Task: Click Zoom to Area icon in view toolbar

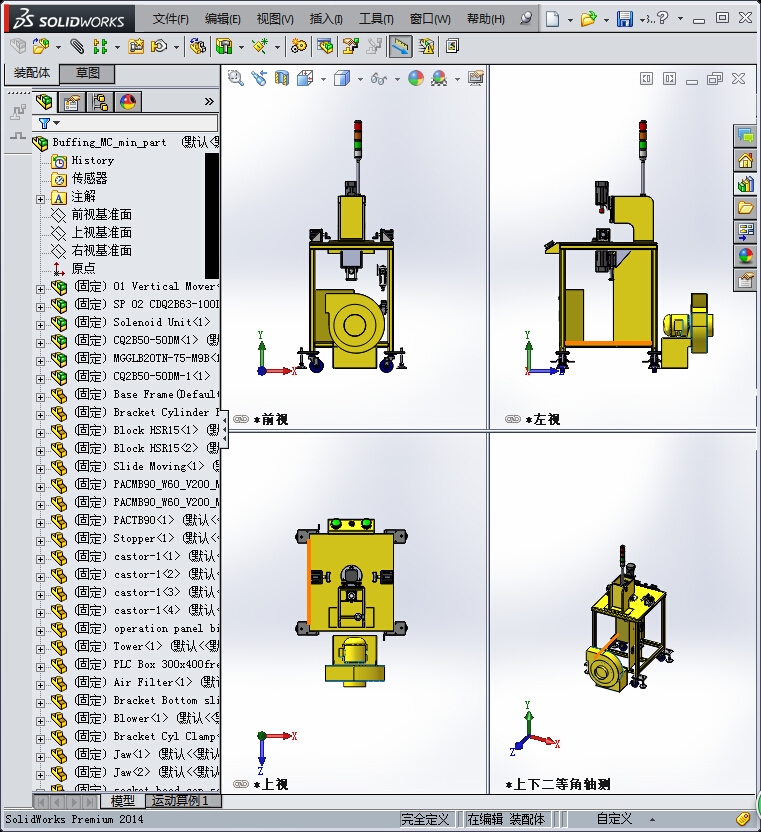Action: (236, 79)
